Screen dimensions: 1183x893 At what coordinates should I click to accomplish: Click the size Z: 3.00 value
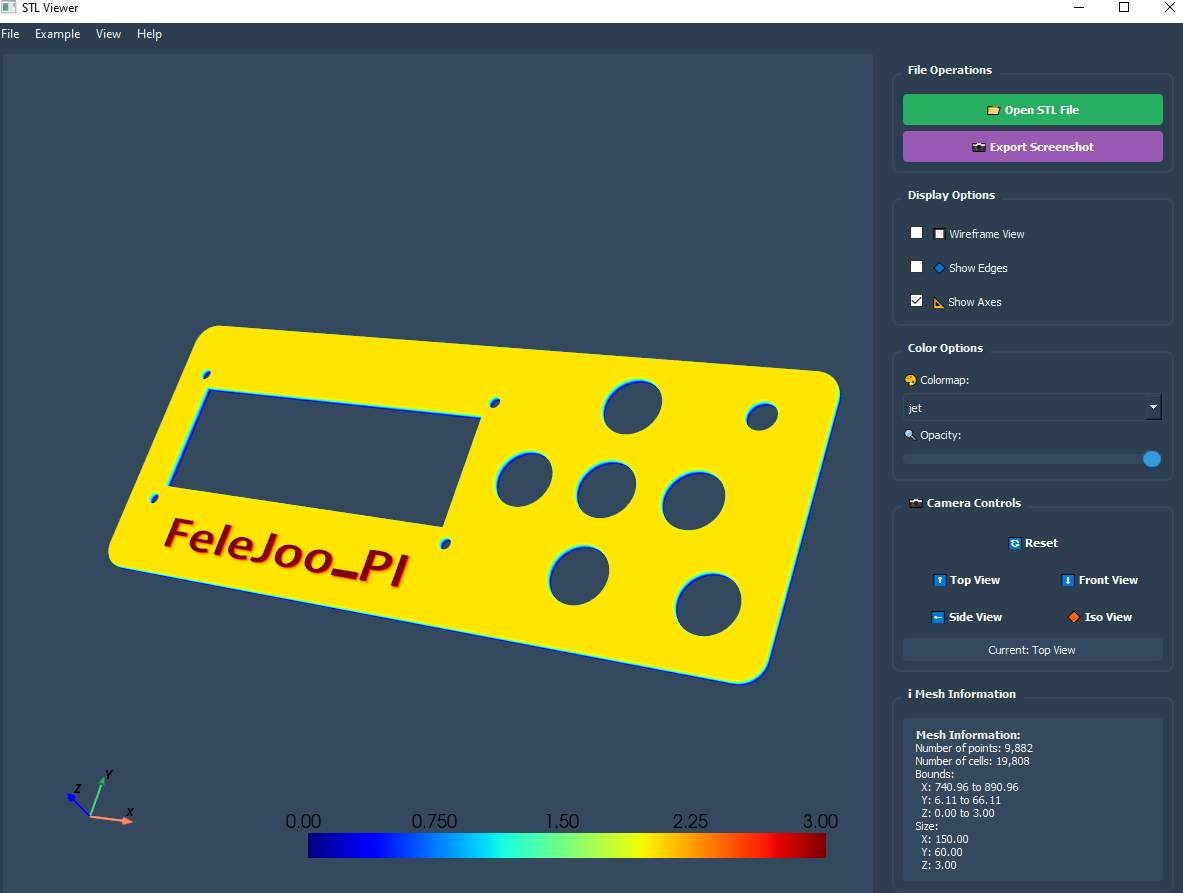[x=939, y=865]
